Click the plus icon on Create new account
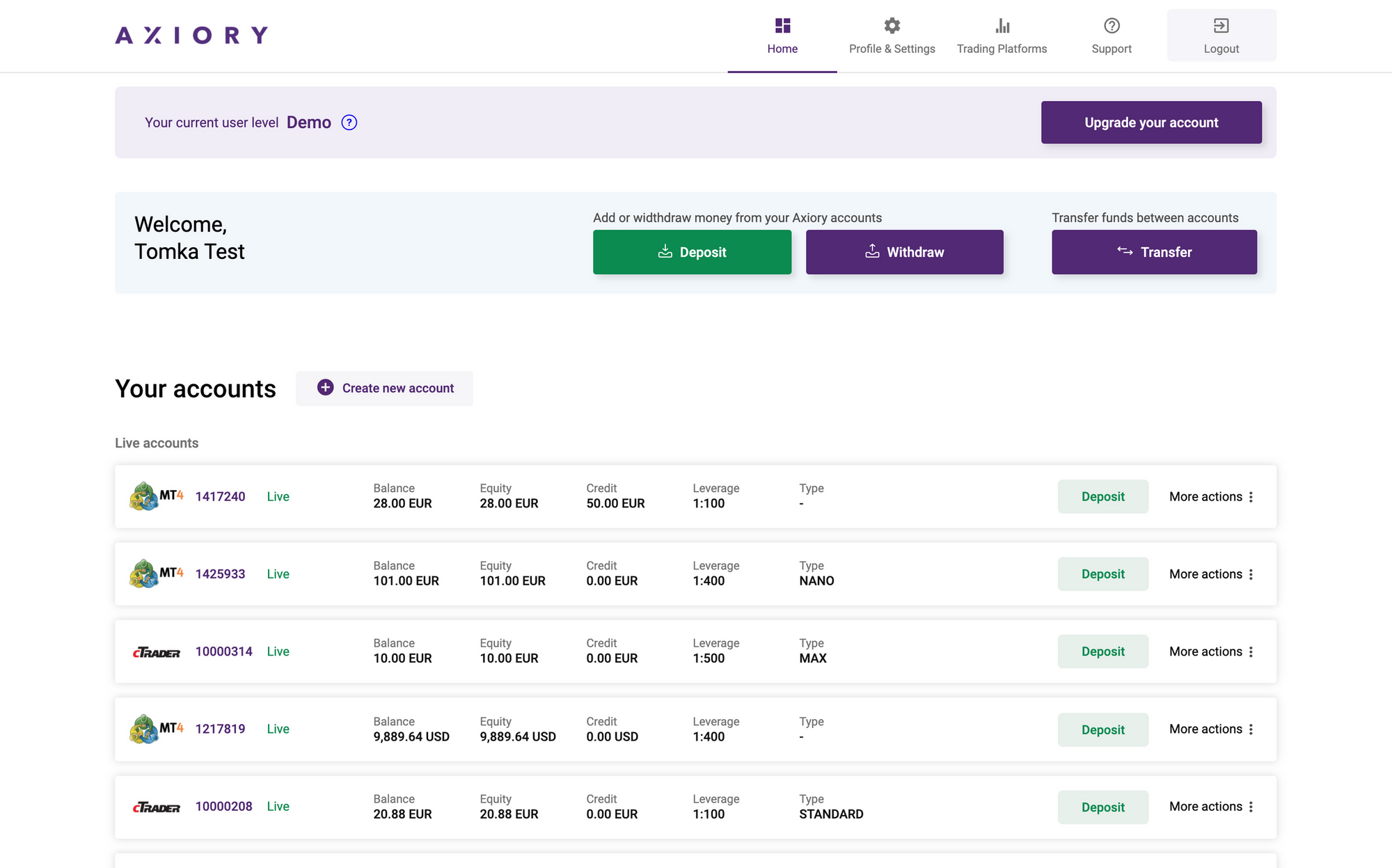Screen dimensions: 1392x868 click(325, 388)
